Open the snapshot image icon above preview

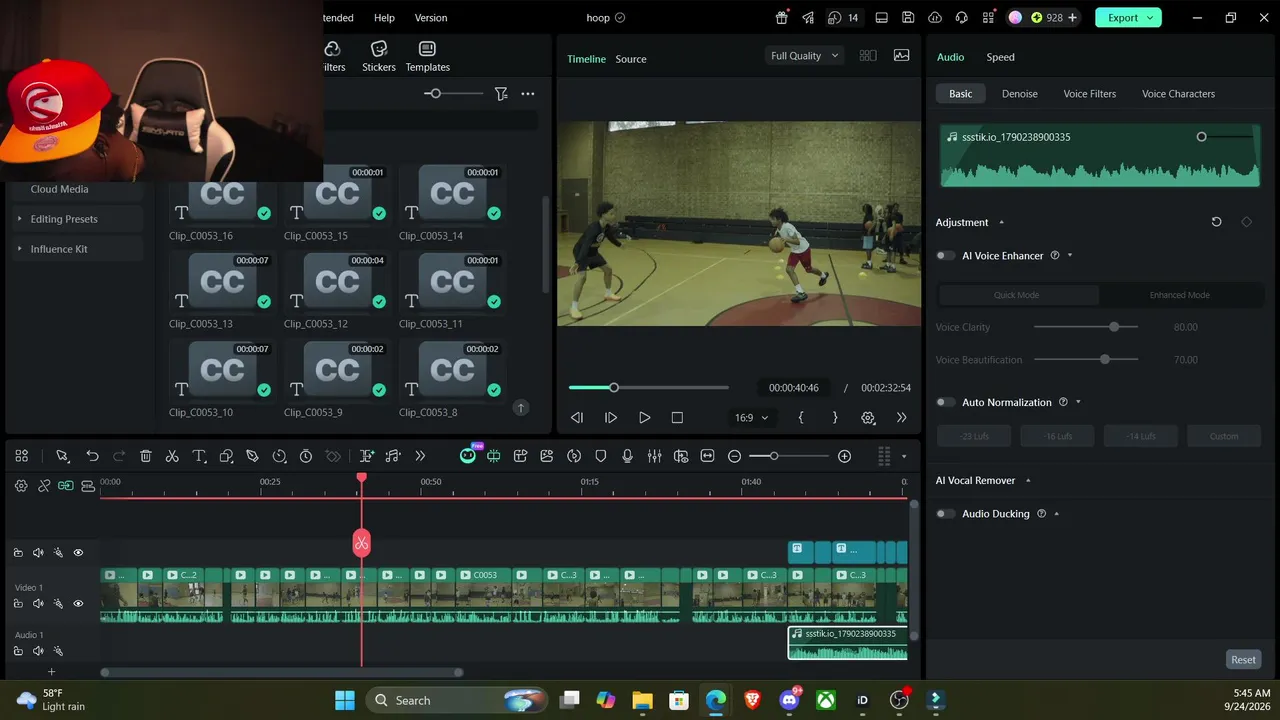[901, 56]
